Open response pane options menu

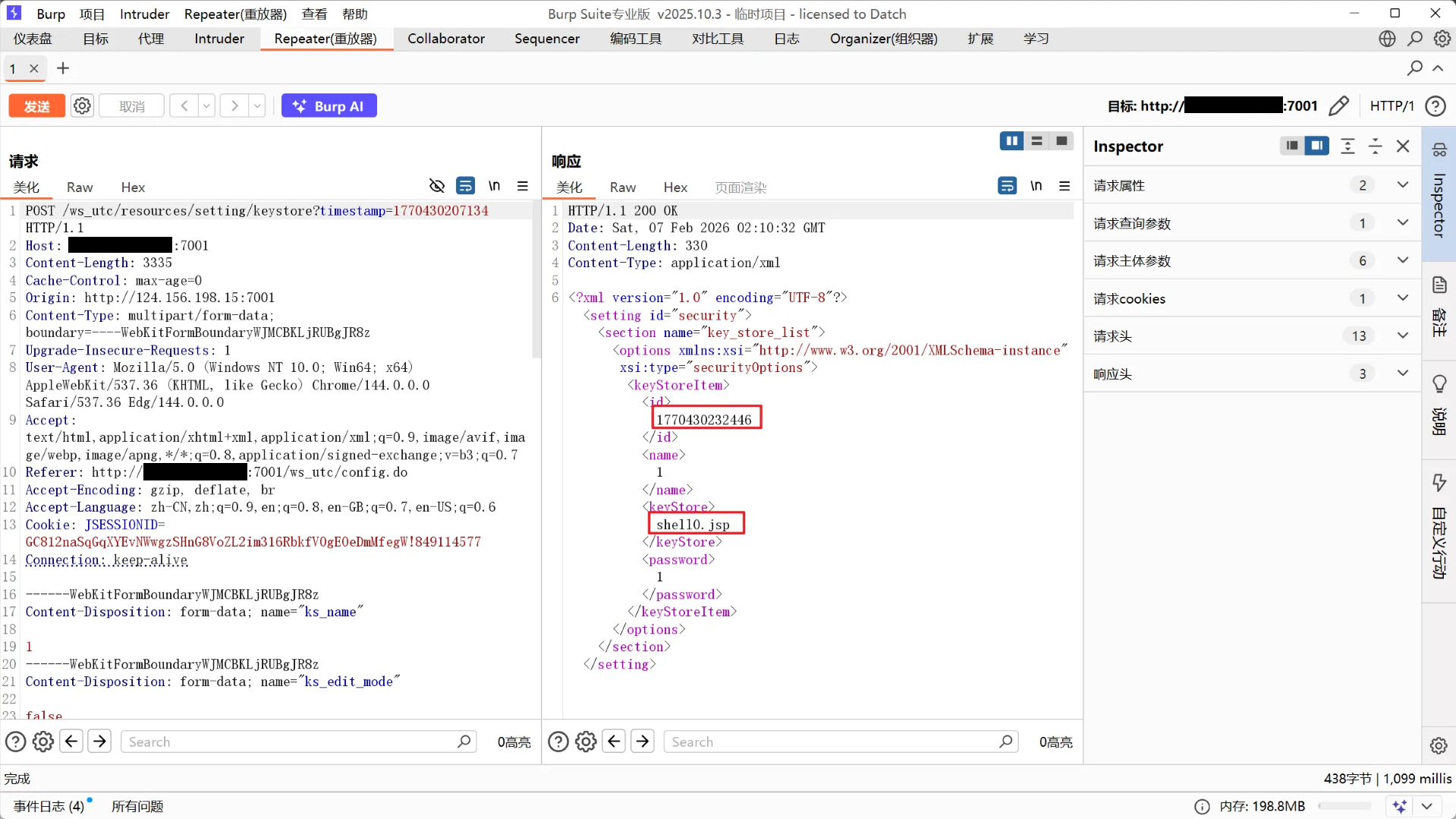(x=1064, y=186)
